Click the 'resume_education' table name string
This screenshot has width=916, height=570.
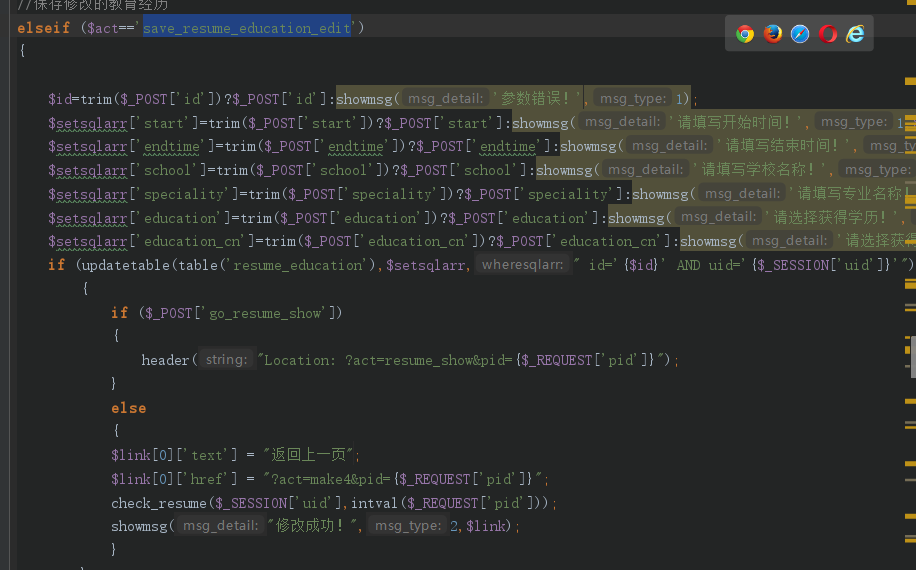pyautogui.click(x=298, y=265)
